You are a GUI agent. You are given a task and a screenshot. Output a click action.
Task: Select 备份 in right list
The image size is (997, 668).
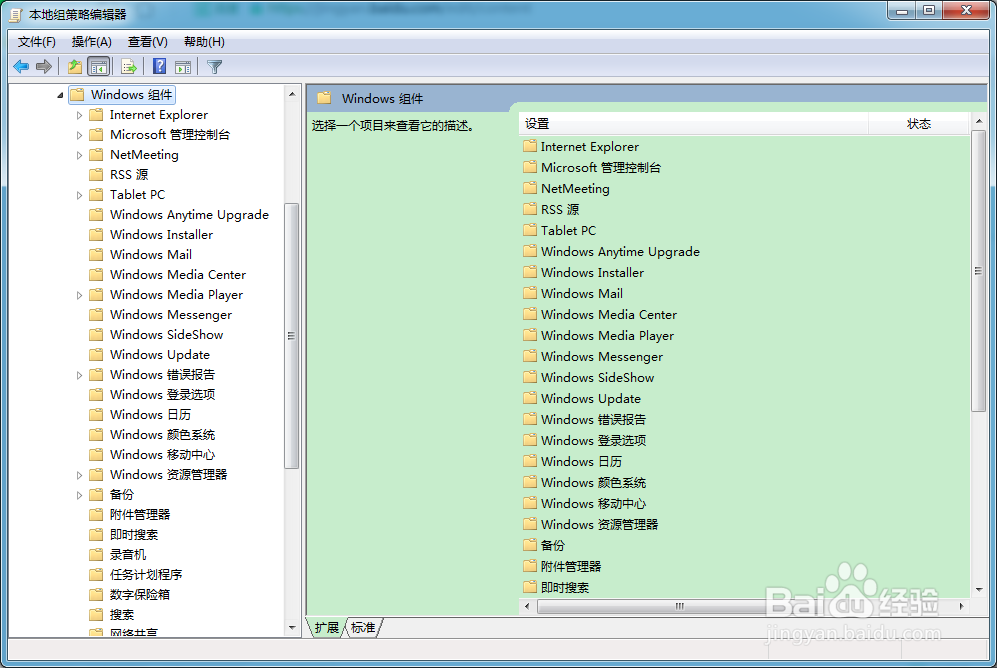[553, 545]
